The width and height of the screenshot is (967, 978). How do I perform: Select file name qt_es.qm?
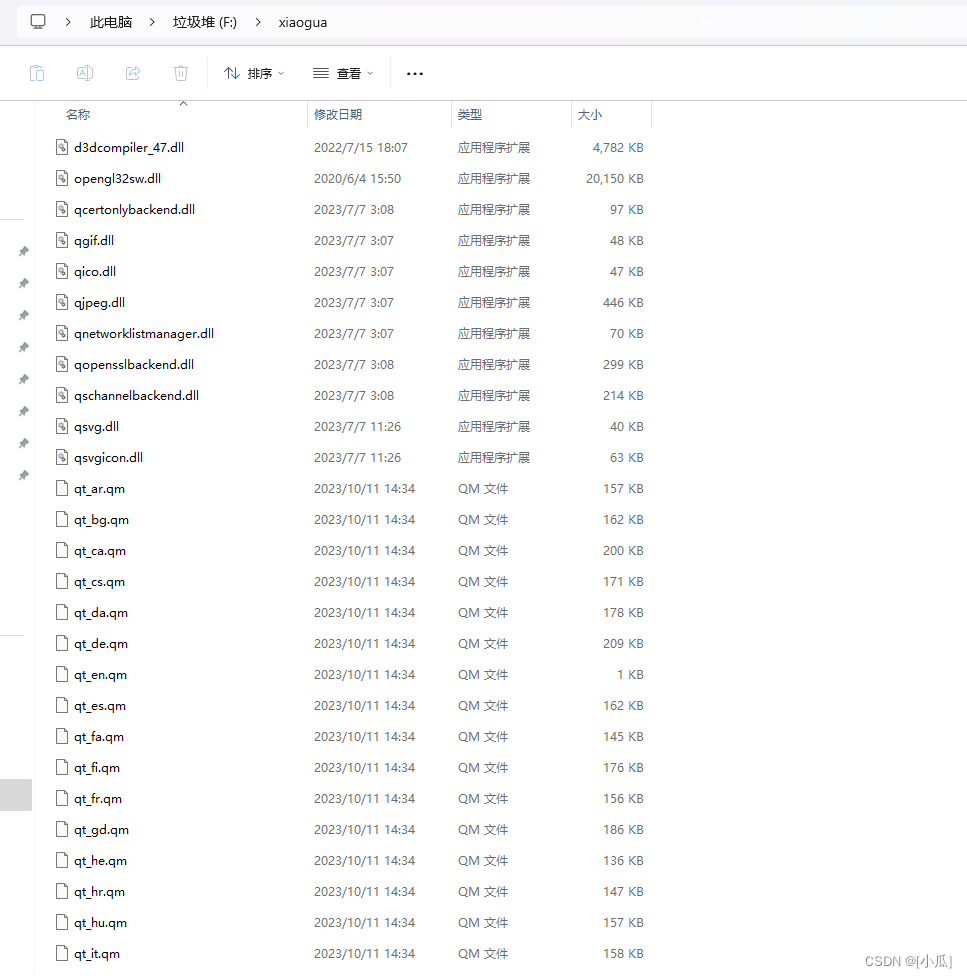tap(100, 706)
